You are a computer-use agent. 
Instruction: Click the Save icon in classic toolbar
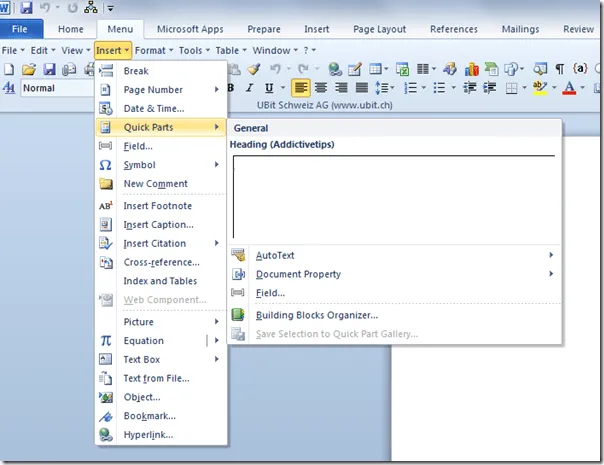[x=49, y=69]
